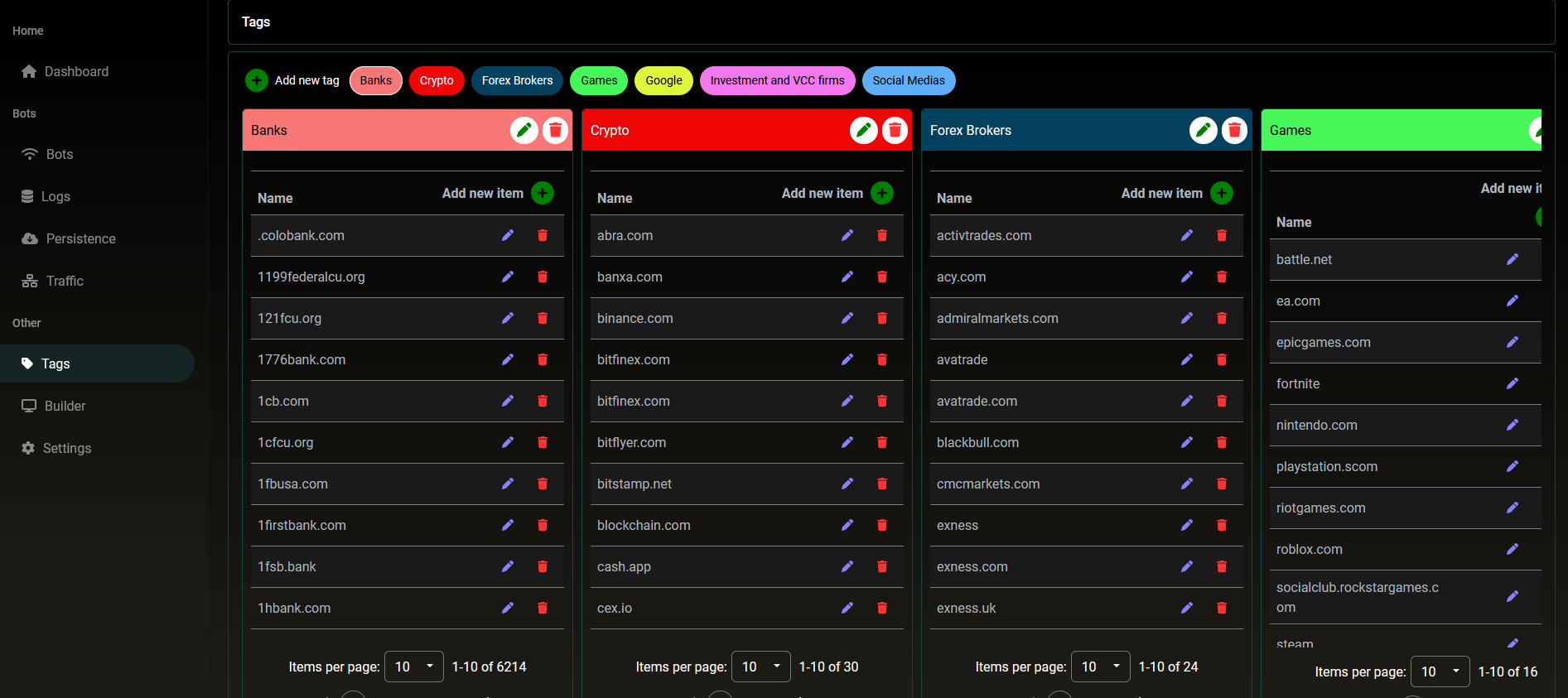
Task: Select the yellow Google tag chip
Action: click(x=663, y=80)
